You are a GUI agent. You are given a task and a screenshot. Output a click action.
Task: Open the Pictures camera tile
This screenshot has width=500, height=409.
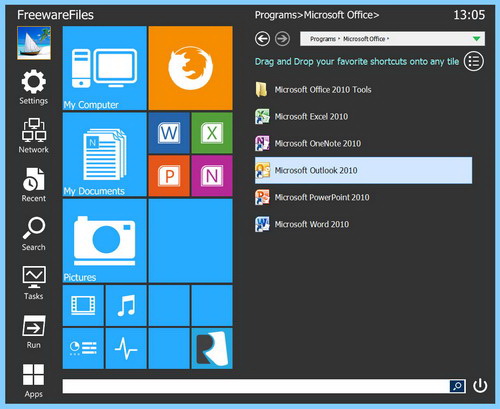[x=105, y=241]
